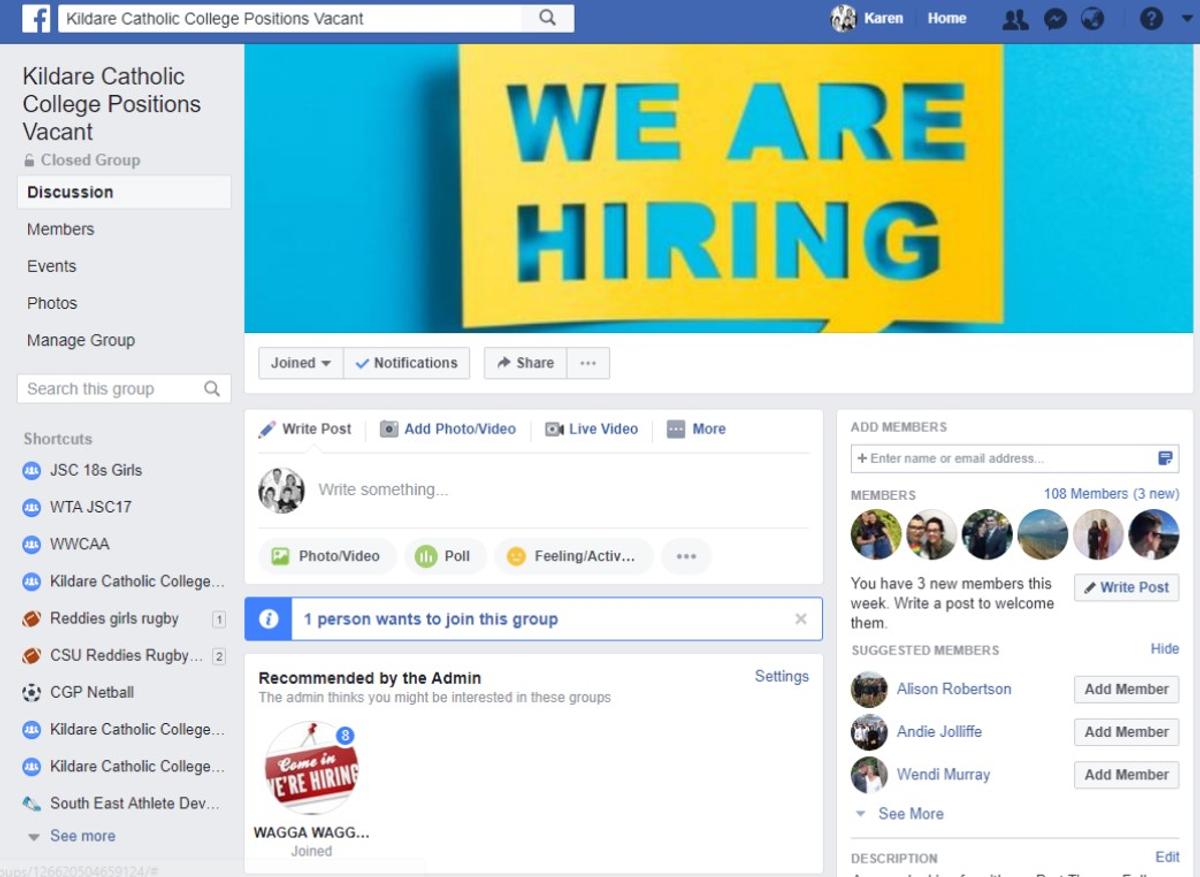Add Alison Robertson as member
Screen dimensions: 1200x877
pos(1126,689)
